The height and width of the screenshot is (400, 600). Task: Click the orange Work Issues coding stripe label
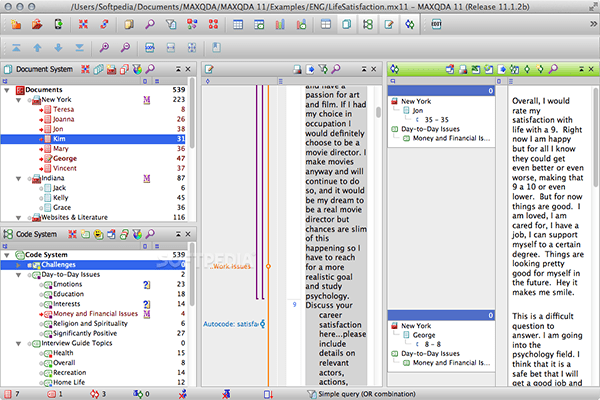(x=231, y=267)
